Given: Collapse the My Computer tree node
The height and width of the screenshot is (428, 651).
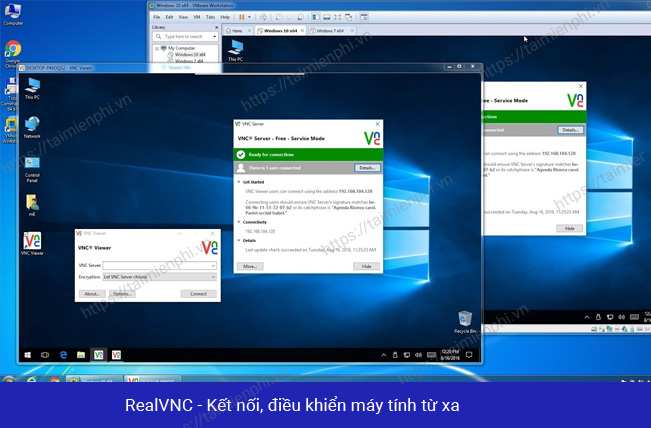Looking at the screenshot, I should [157, 48].
